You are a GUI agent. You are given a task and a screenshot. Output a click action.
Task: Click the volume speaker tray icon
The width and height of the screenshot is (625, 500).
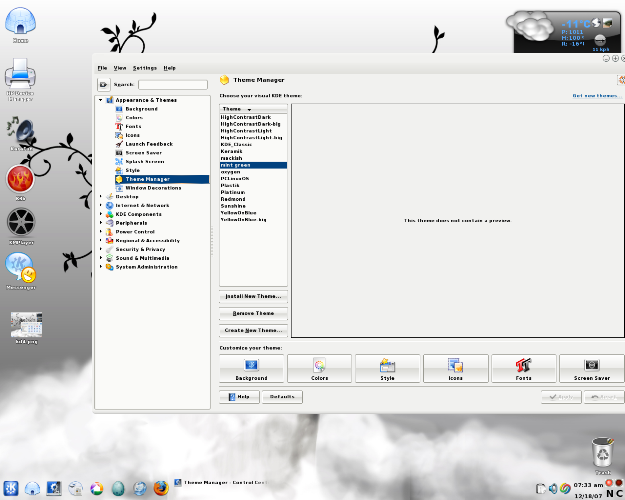553,488
